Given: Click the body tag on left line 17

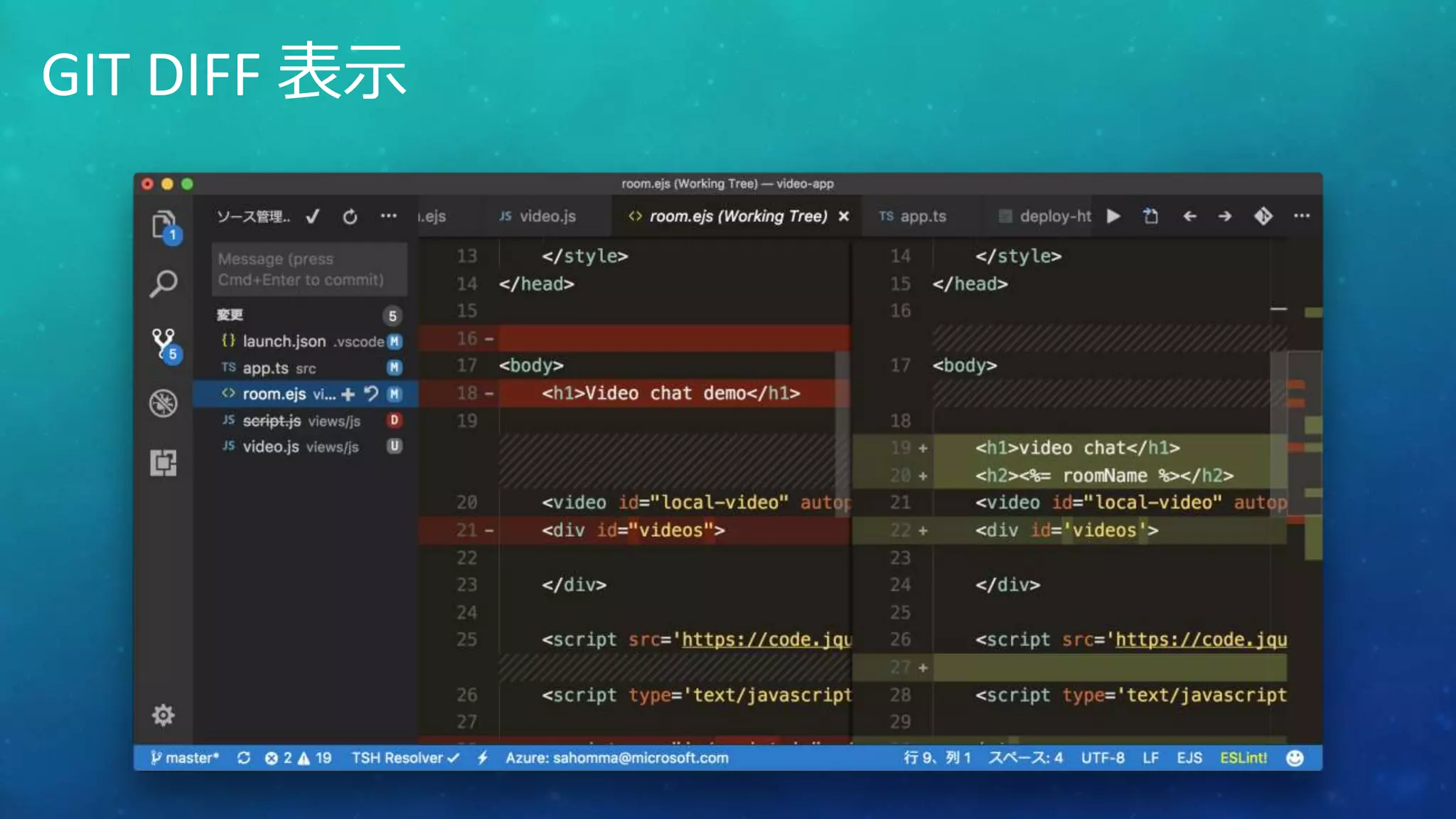Looking at the screenshot, I should 531,365.
